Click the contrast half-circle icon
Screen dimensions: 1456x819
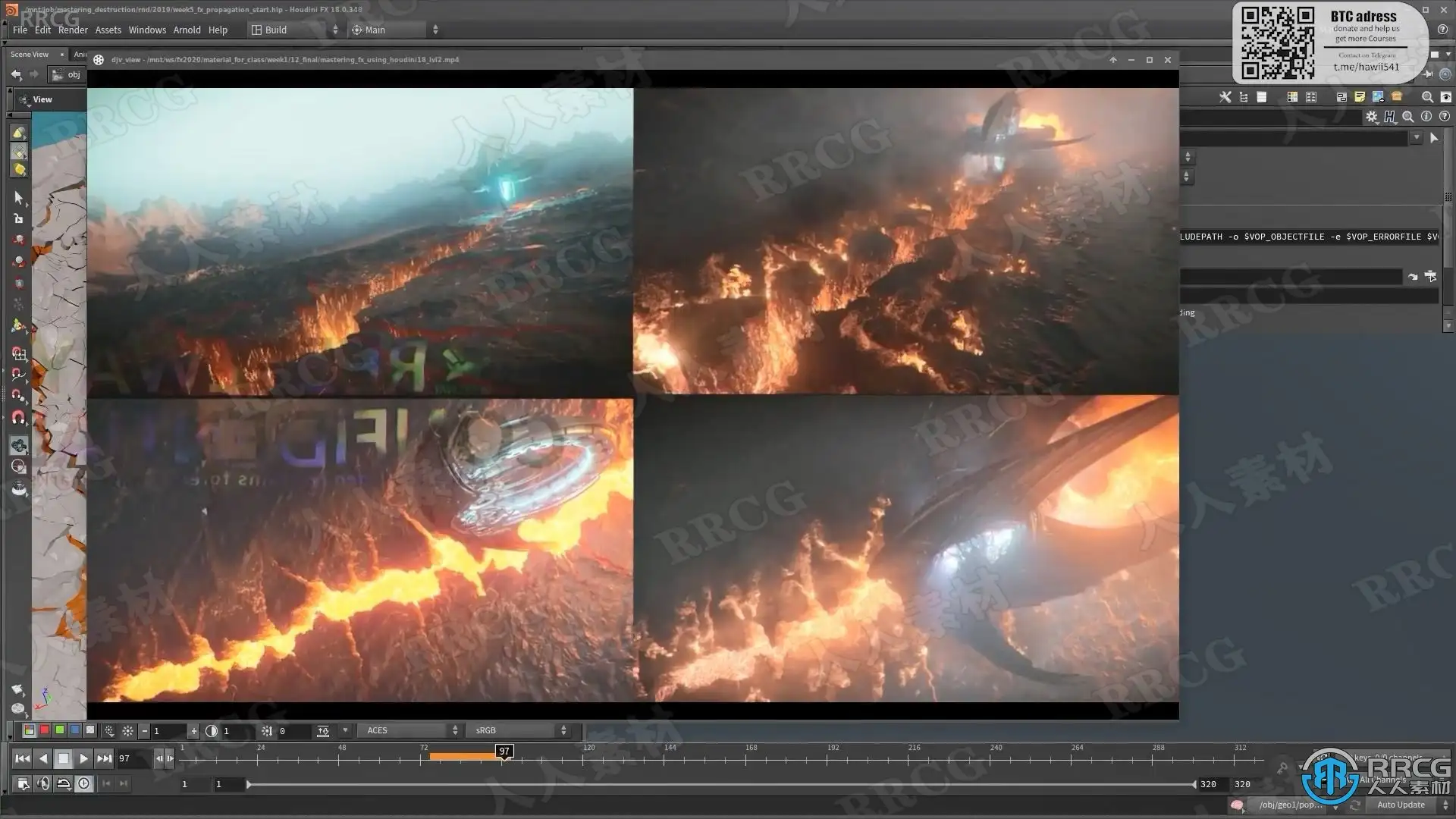211,731
